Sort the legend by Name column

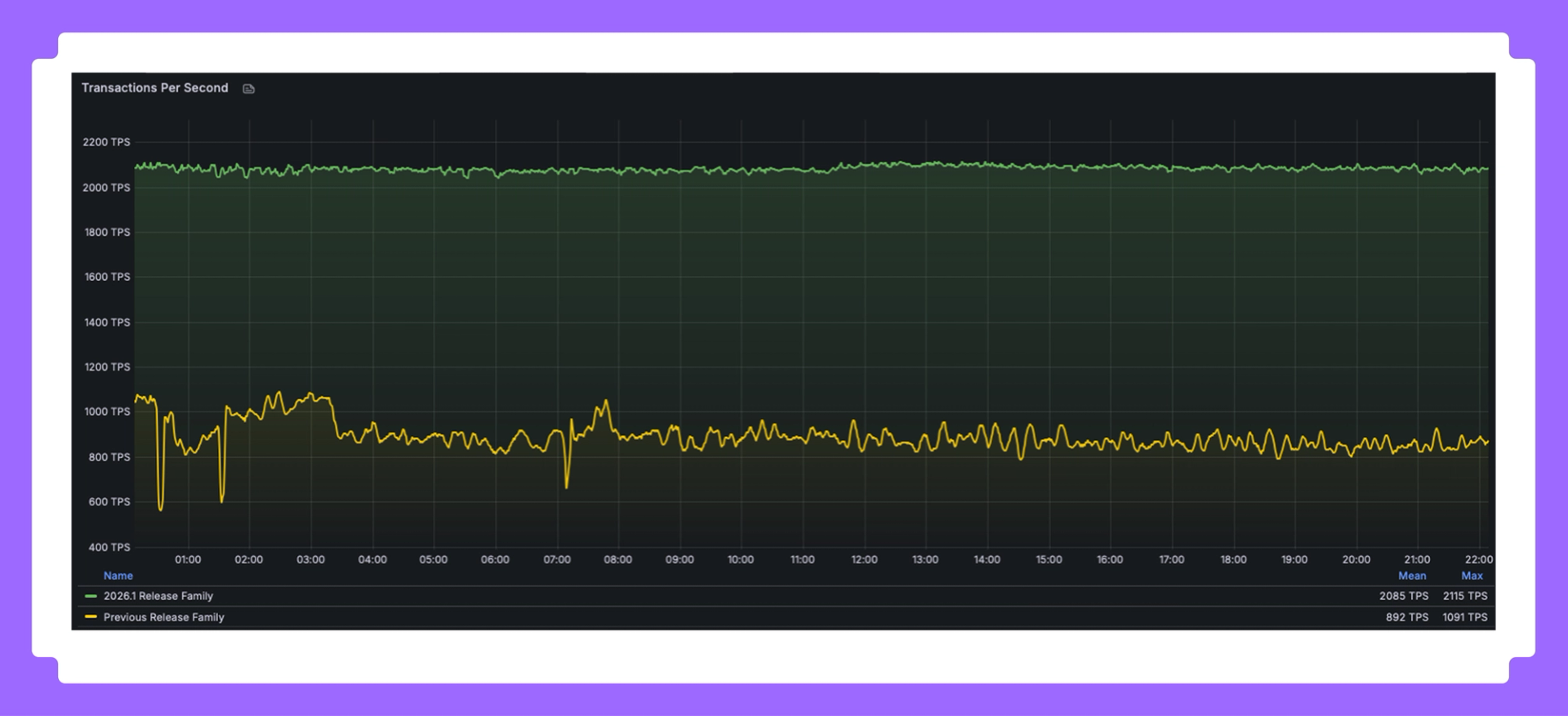(118, 576)
